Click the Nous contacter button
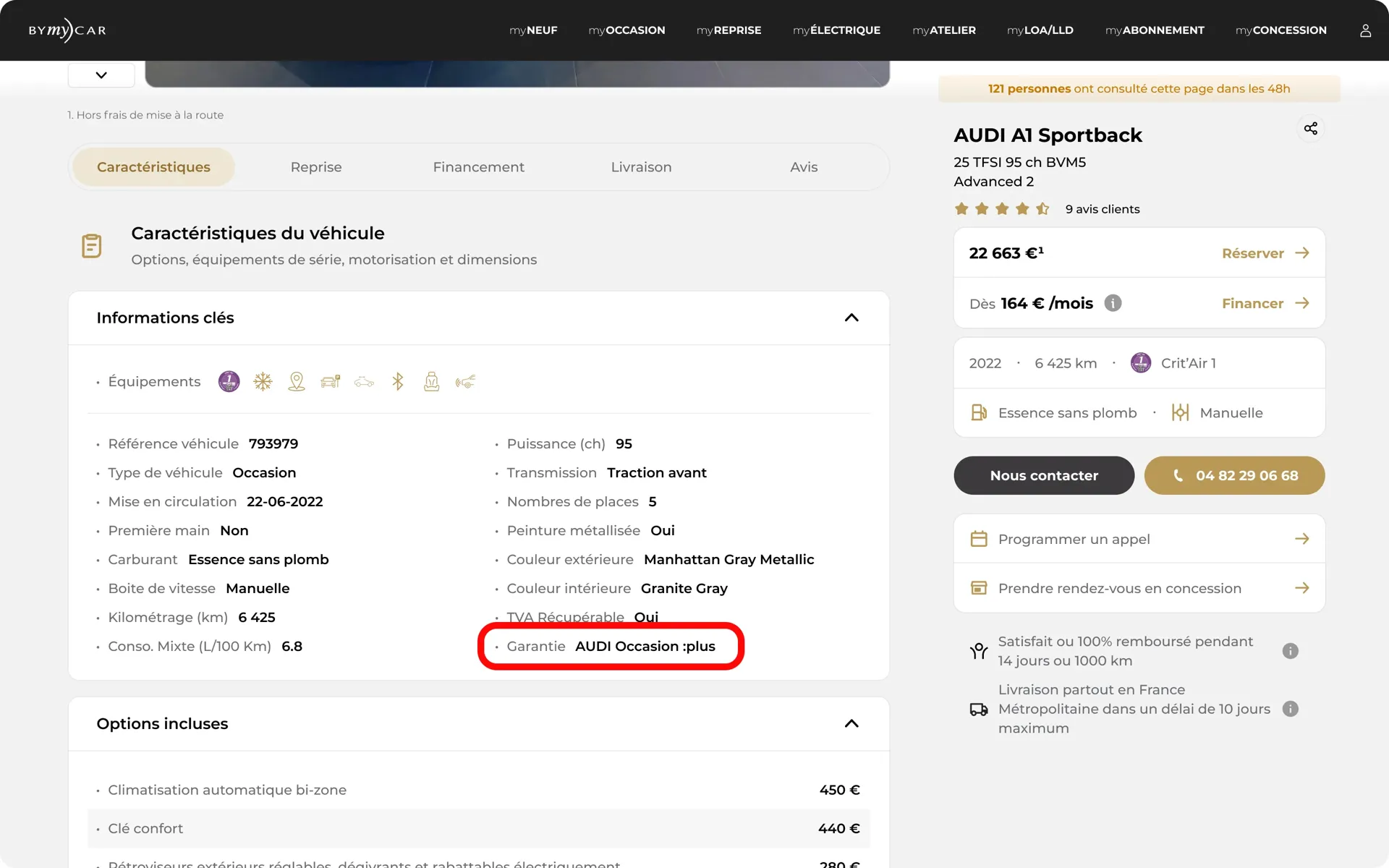The width and height of the screenshot is (1389, 868). [1044, 475]
